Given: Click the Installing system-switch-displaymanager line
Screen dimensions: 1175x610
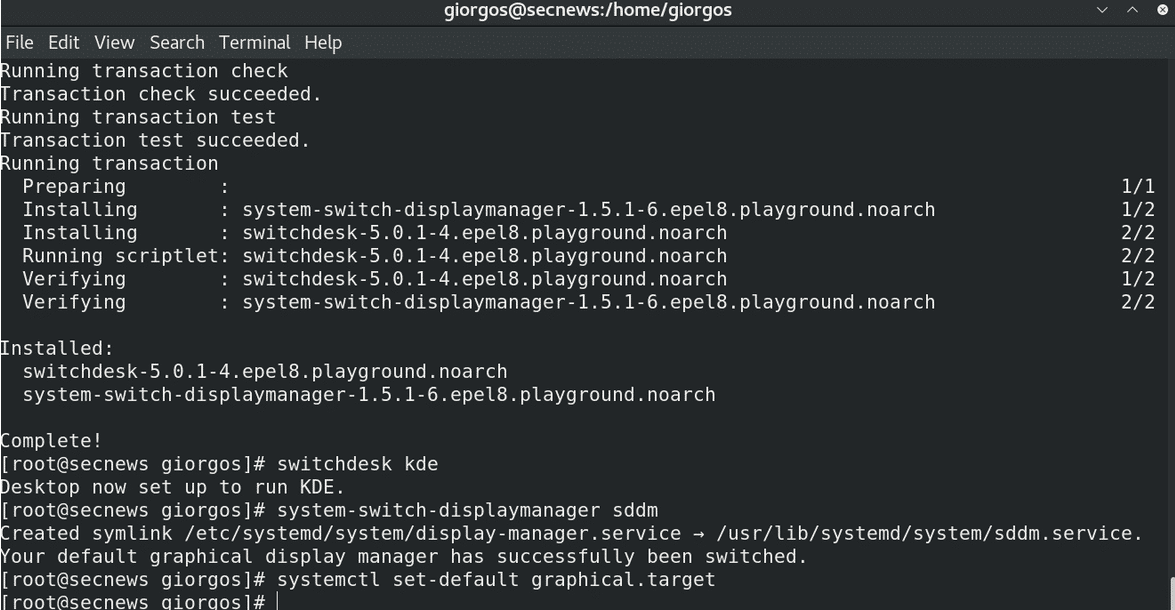Looking at the screenshot, I should [x=588, y=210].
